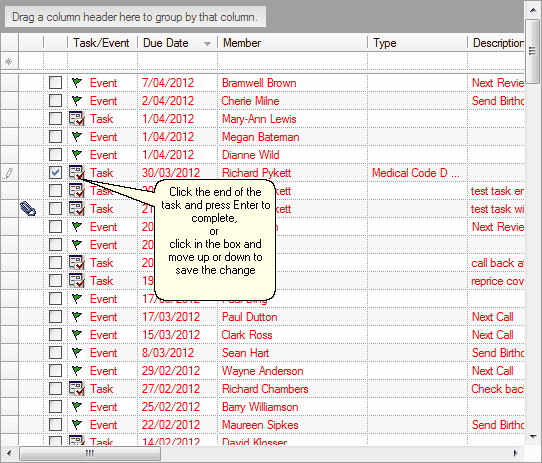Click the horizontal scrollbar right arrow
The image size is (542, 463).
coord(516,453)
